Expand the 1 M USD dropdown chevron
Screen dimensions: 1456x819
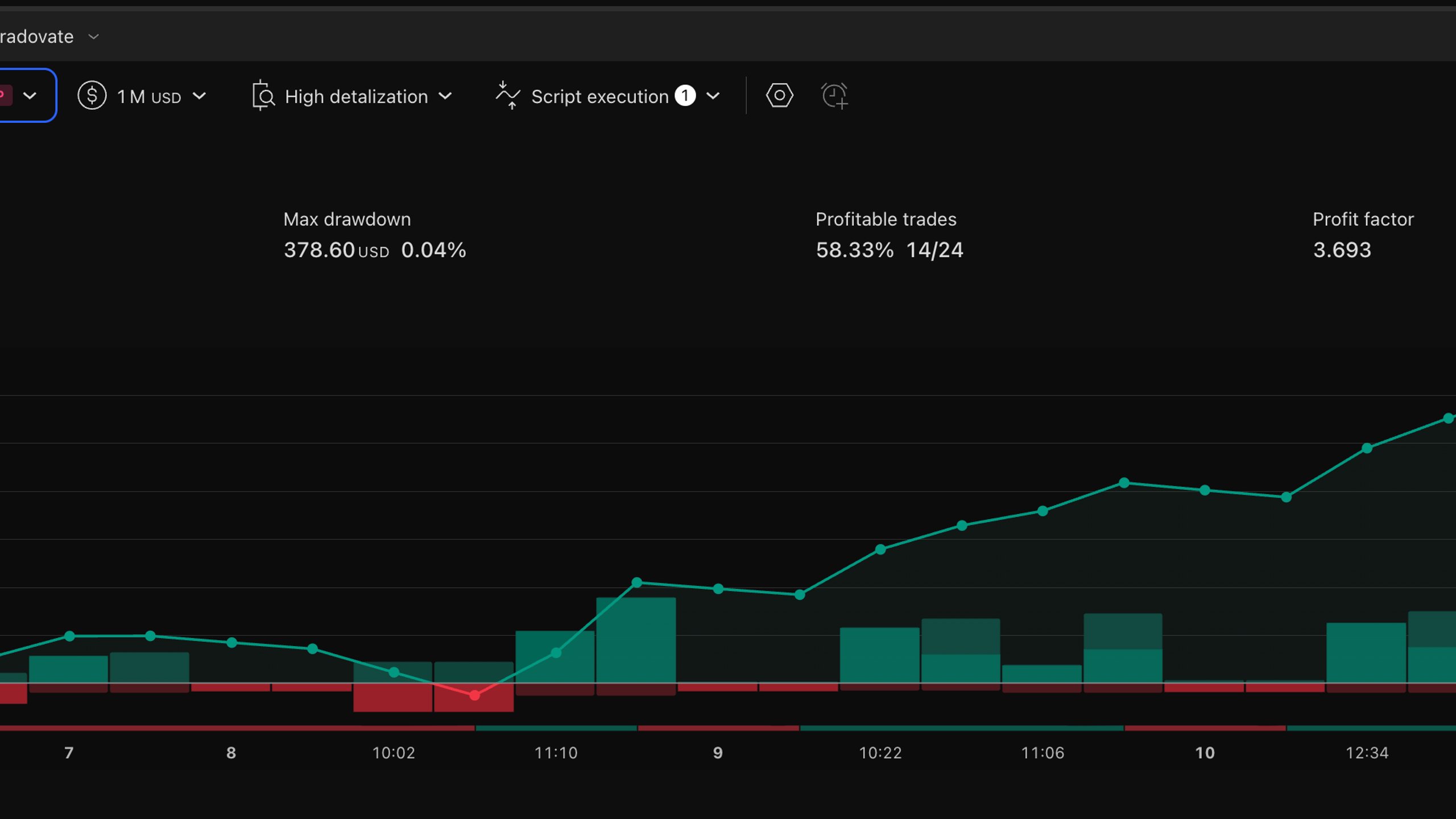(199, 96)
